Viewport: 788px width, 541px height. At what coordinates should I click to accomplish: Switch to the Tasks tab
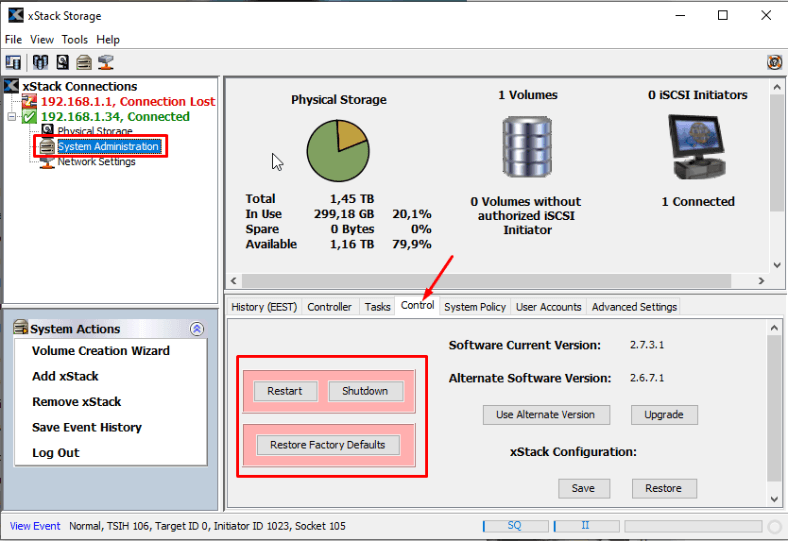pos(377,306)
